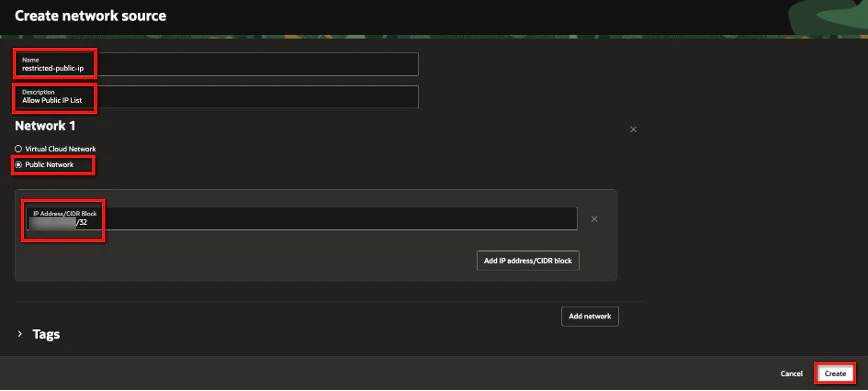Image resolution: width=868 pixels, height=391 pixels.
Task: Click the Network 1 heading
Action: pos(45,126)
